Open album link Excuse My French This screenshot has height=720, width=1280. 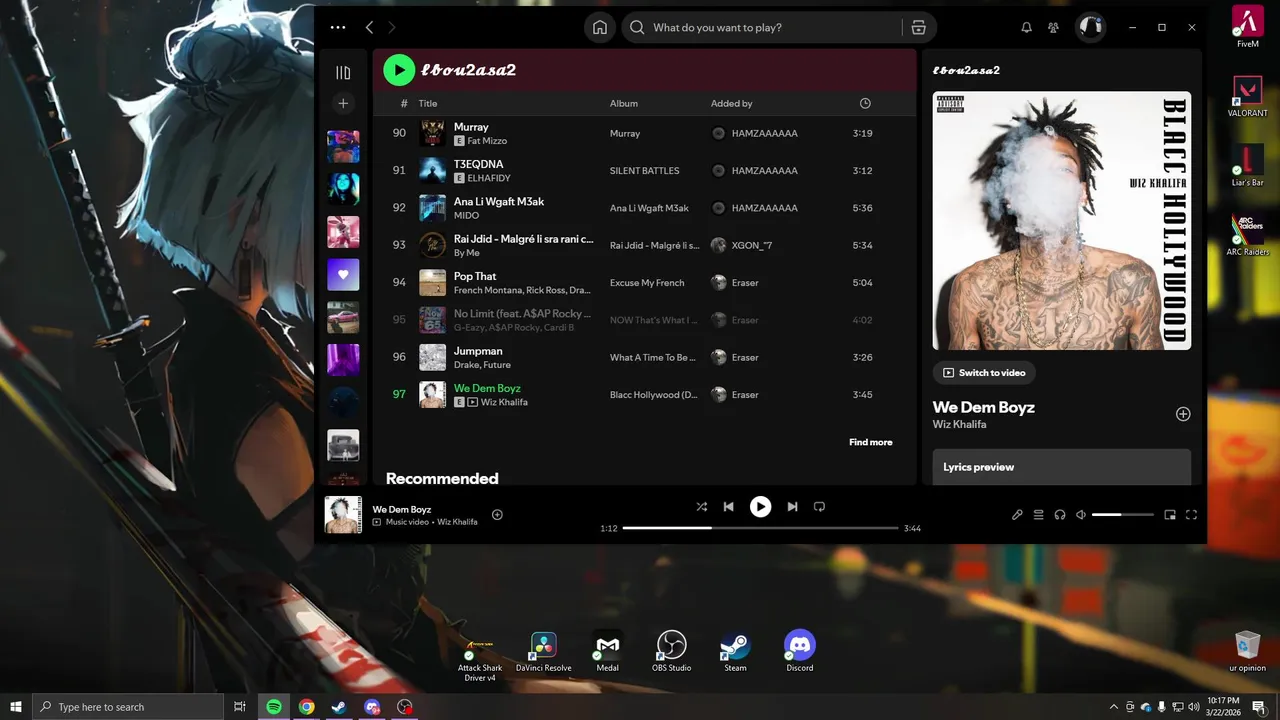coord(647,283)
